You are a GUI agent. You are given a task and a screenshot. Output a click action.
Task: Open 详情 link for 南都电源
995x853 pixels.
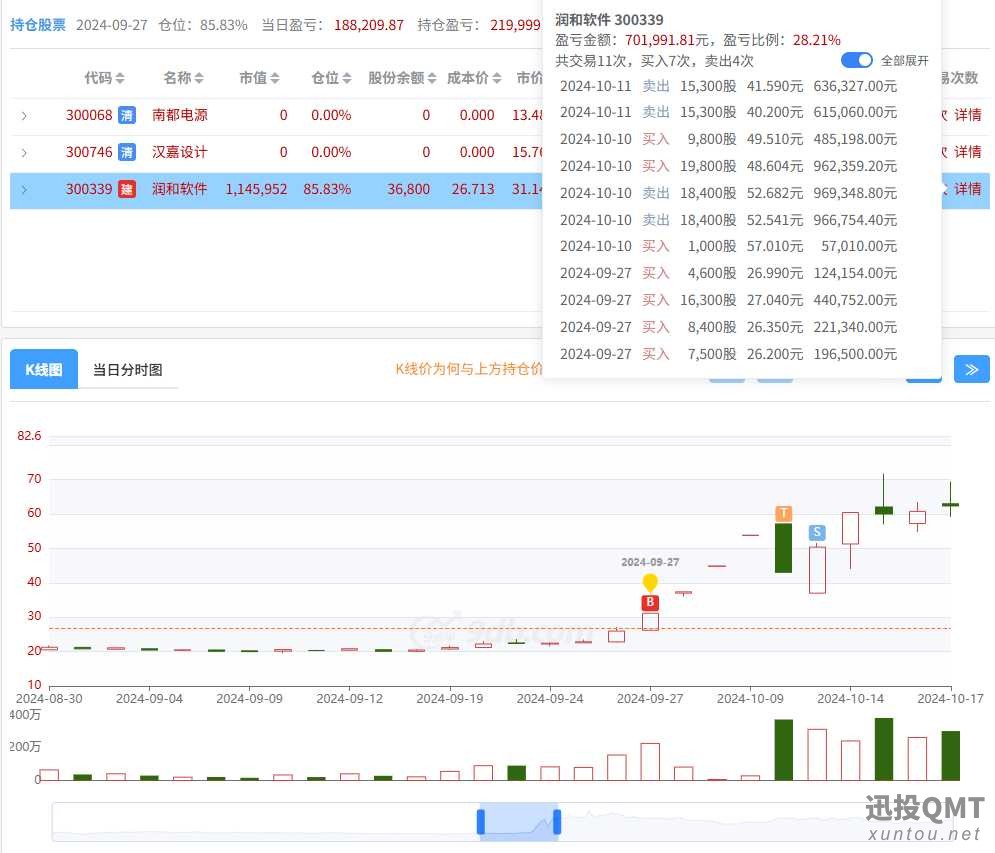coord(968,115)
